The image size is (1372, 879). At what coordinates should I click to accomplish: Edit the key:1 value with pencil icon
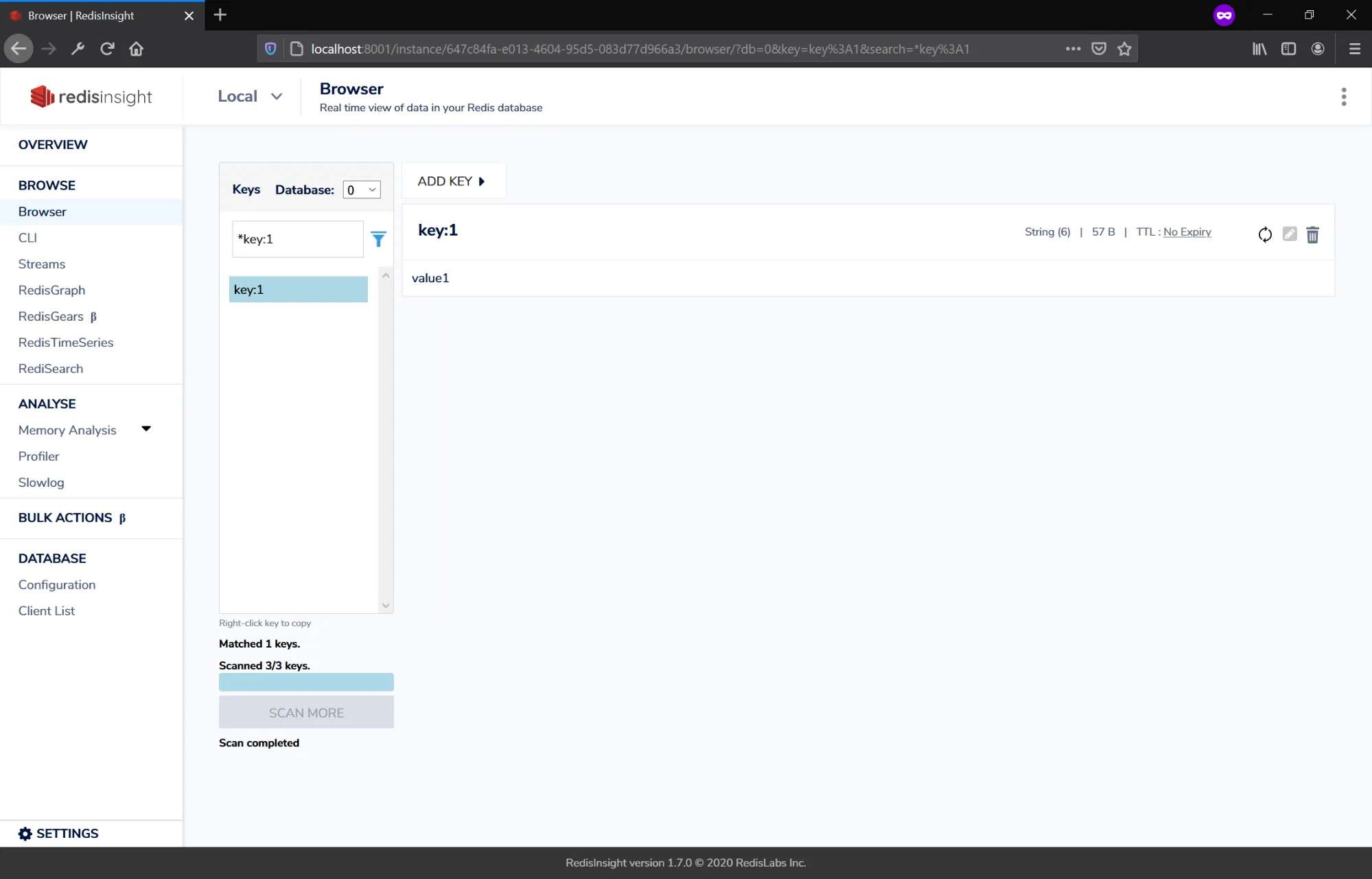(1290, 234)
